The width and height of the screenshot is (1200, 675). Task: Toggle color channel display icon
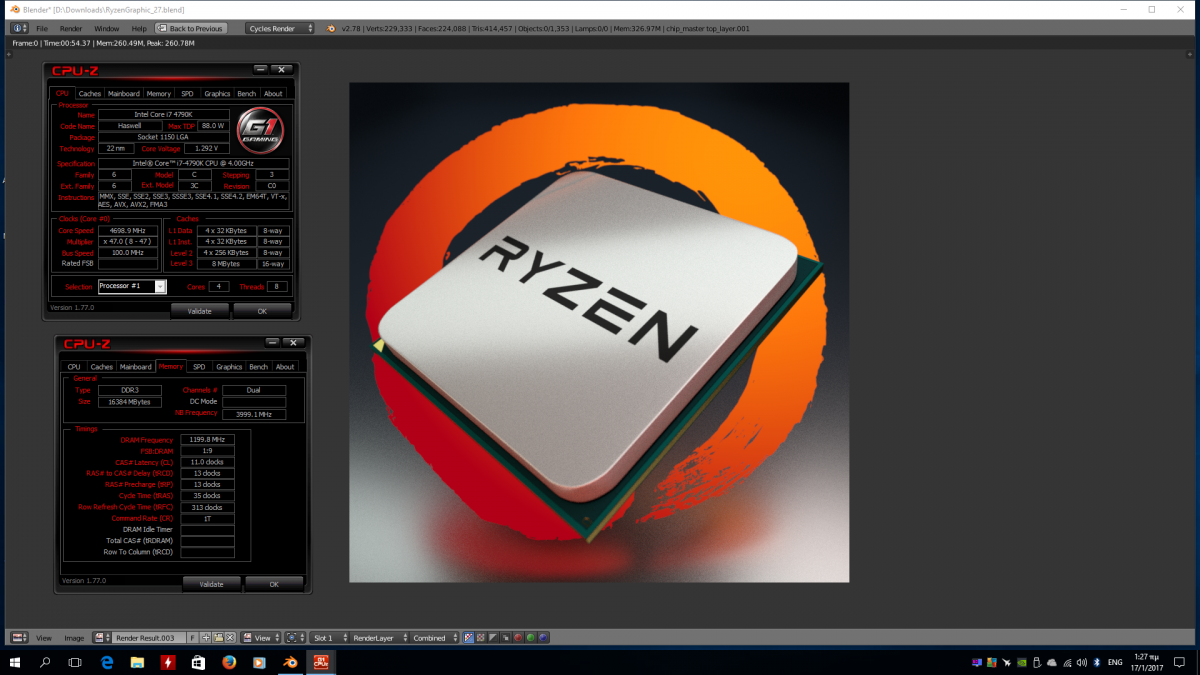(x=480, y=638)
